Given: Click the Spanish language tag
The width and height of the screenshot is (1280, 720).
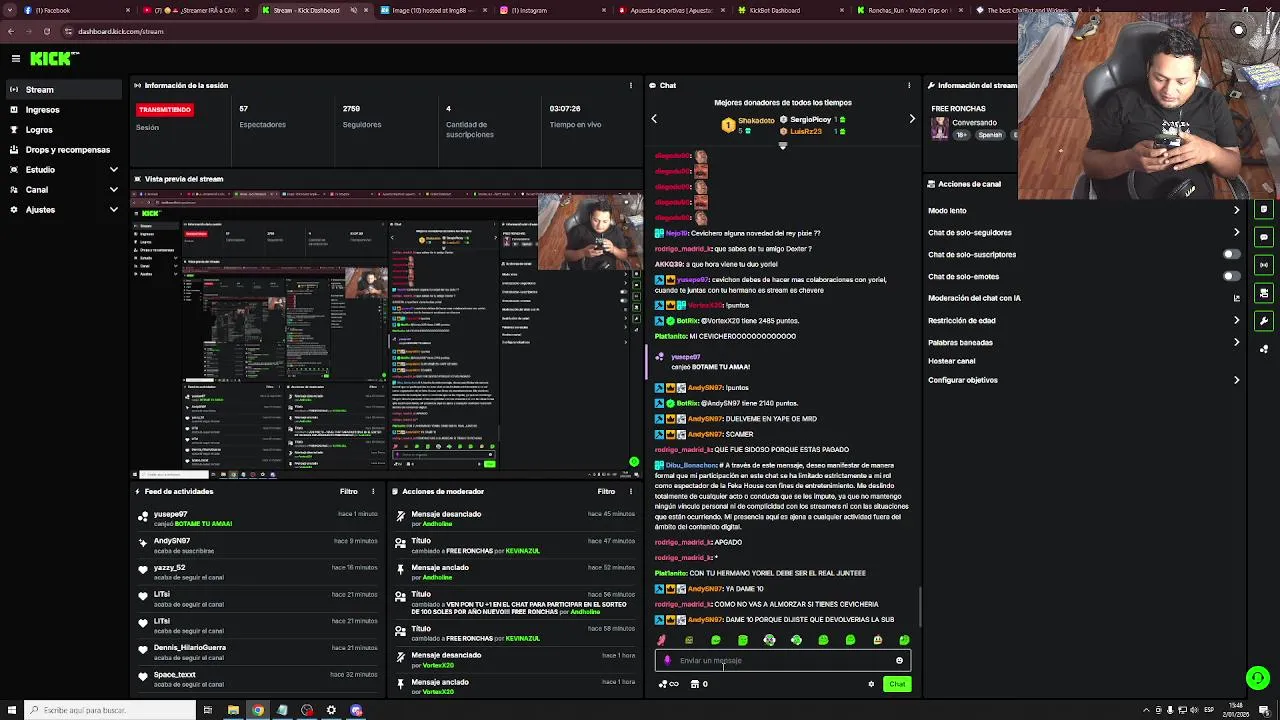Looking at the screenshot, I should pos(990,135).
